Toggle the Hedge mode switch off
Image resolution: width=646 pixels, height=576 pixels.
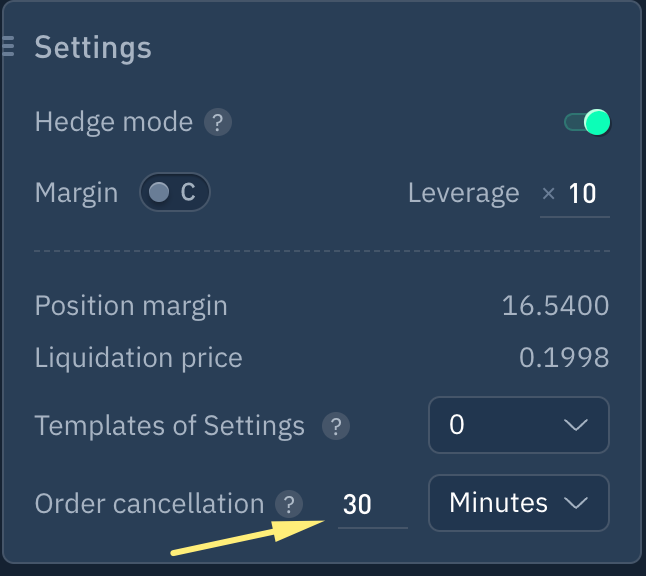tap(587, 123)
